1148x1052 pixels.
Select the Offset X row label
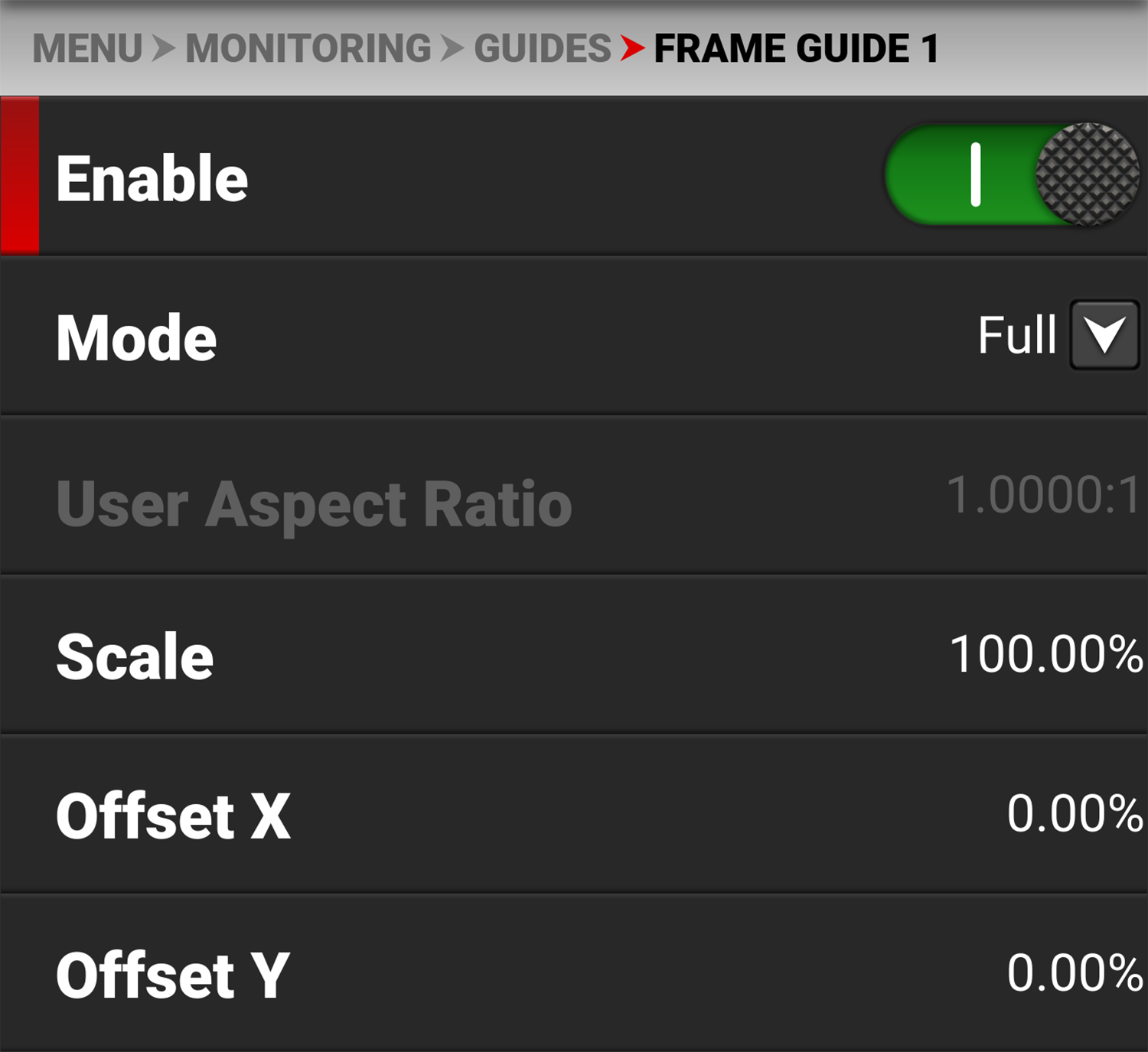coord(174,816)
